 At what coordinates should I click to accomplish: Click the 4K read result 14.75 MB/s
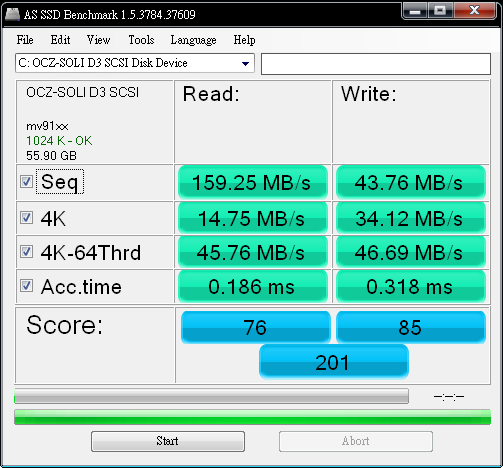tap(253, 218)
